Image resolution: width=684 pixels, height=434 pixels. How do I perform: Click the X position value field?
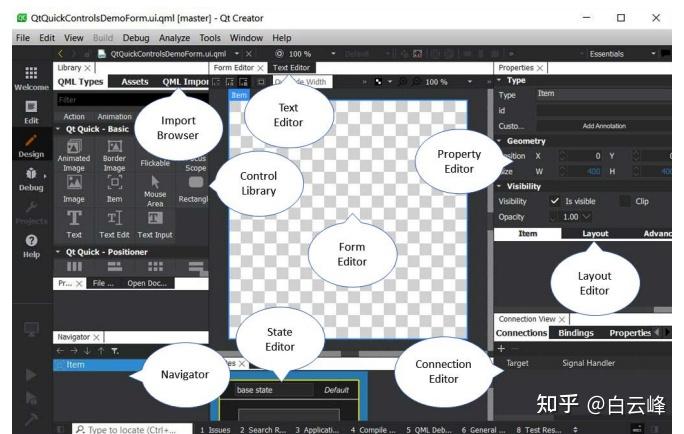point(585,156)
